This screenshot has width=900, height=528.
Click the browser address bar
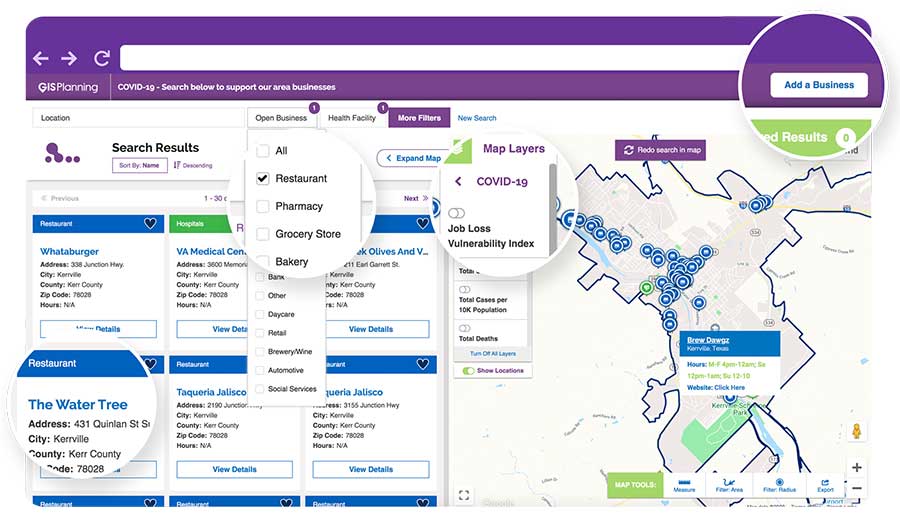click(x=436, y=58)
